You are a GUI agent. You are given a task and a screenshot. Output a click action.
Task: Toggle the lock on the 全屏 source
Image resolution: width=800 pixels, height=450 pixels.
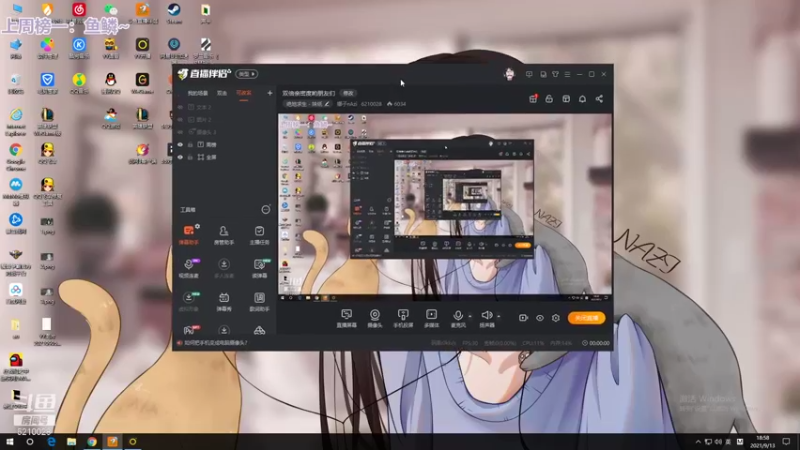click(x=190, y=157)
